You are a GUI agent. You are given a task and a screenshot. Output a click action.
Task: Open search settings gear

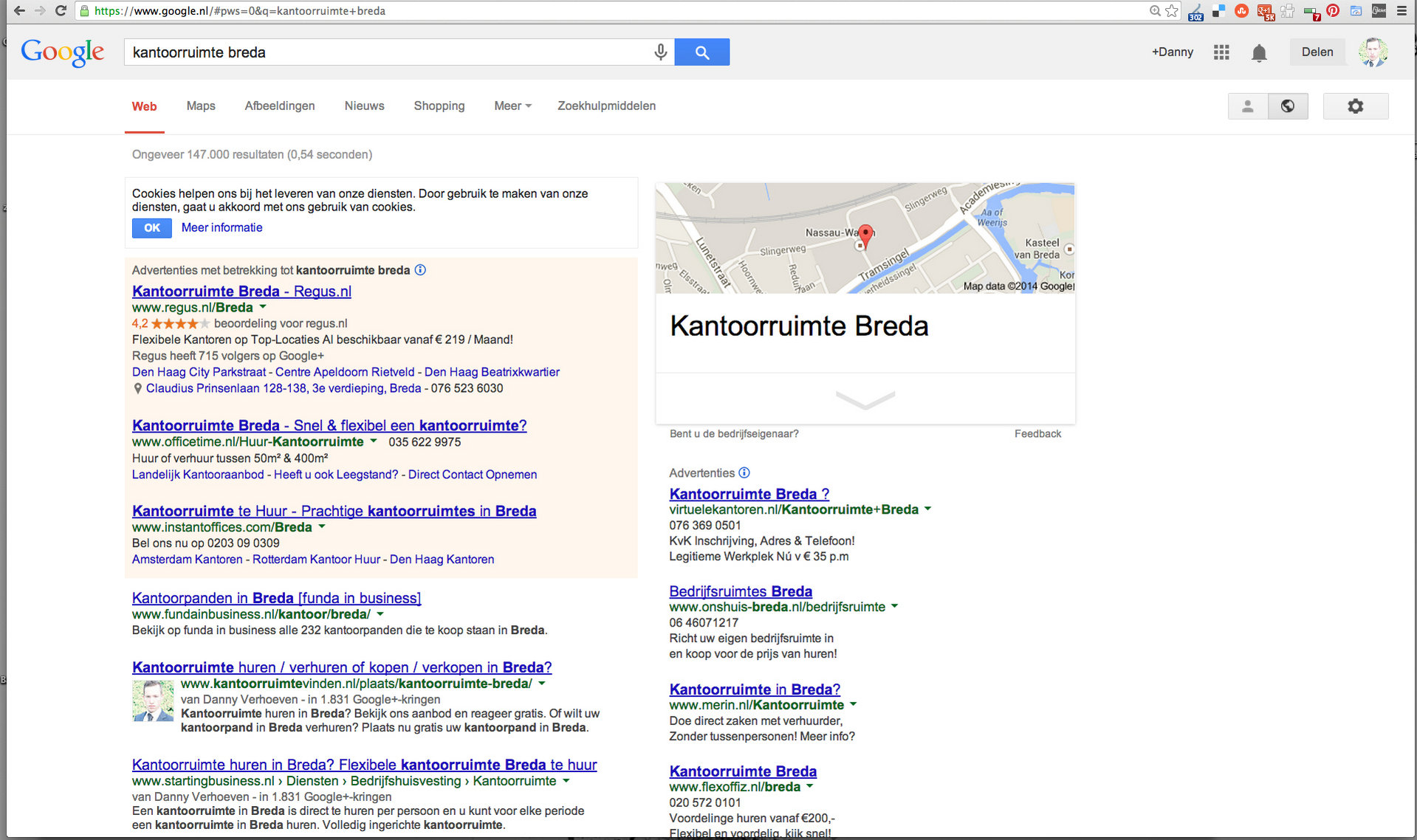pos(1356,106)
